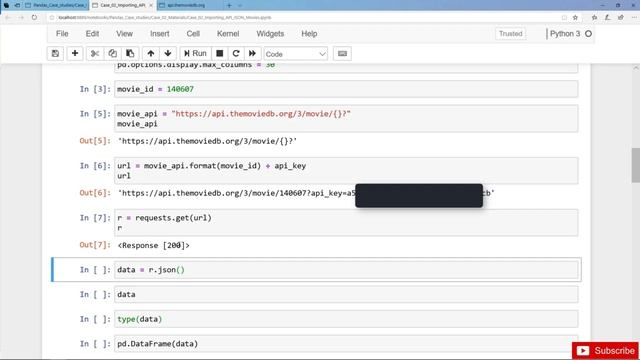Screen dimensions: 640x360
Task: Click the Trusted notebook indicator
Action: (511, 34)
